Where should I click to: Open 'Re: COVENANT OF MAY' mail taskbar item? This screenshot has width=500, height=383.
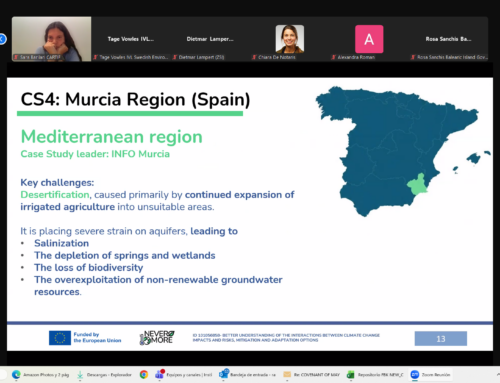[x=311, y=375]
